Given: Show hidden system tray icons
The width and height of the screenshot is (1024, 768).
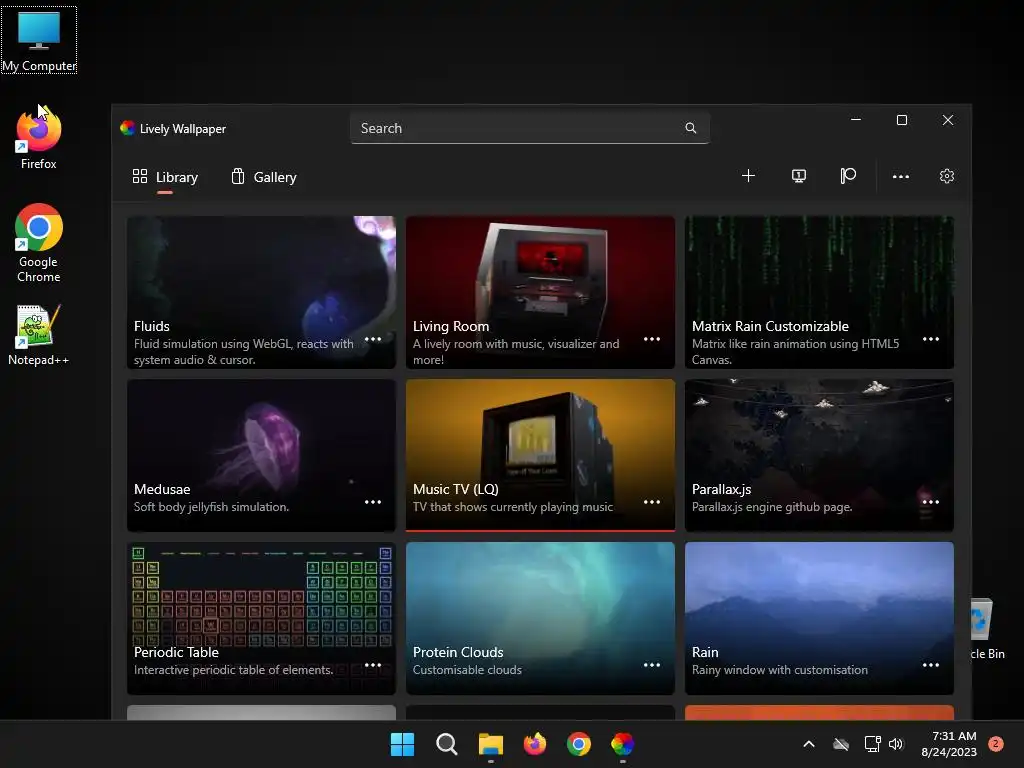Looking at the screenshot, I should tap(808, 744).
